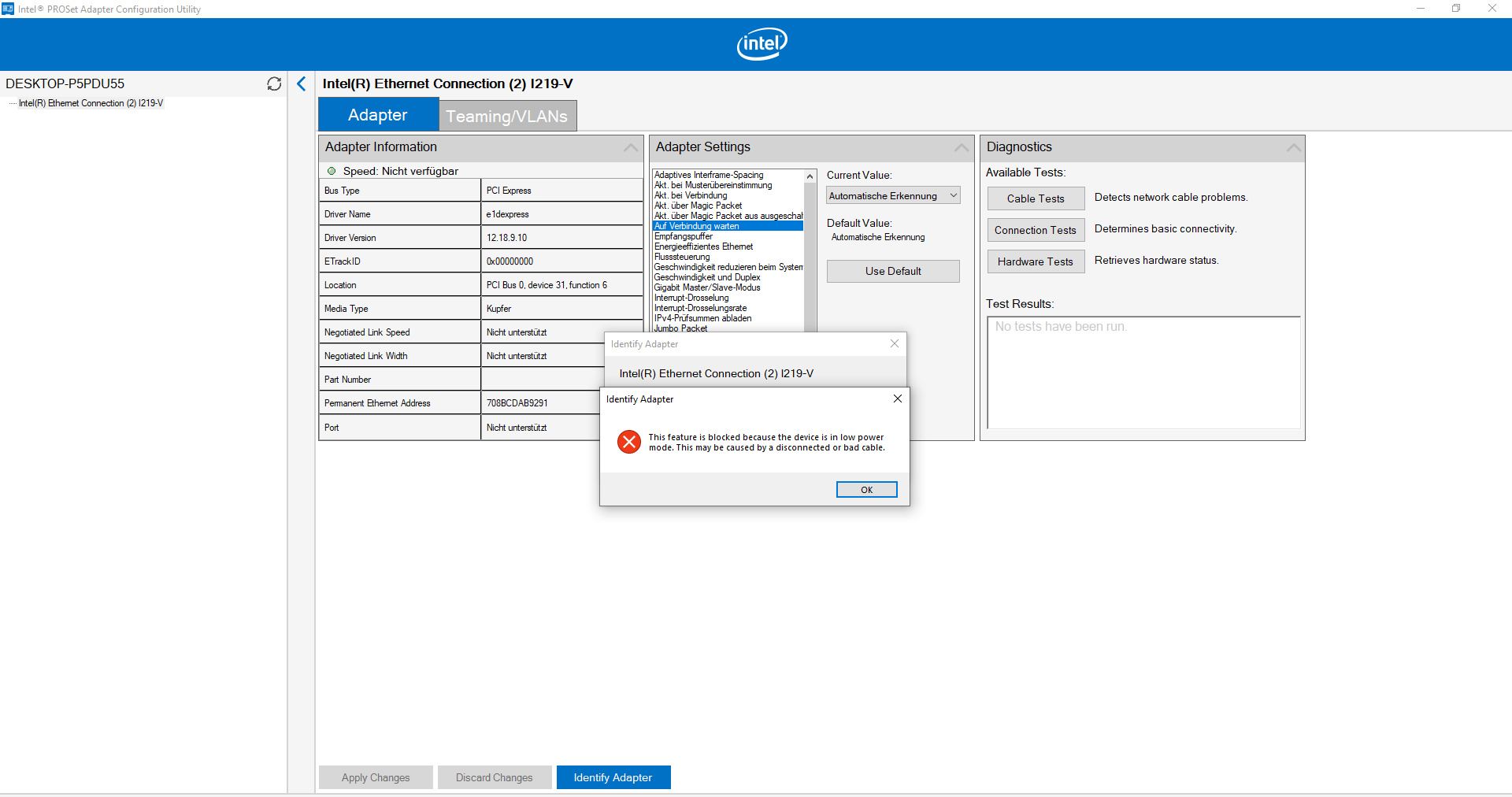The width and height of the screenshot is (1512, 797).
Task: Click the Media Type value 'Kupfer'
Action: point(498,309)
